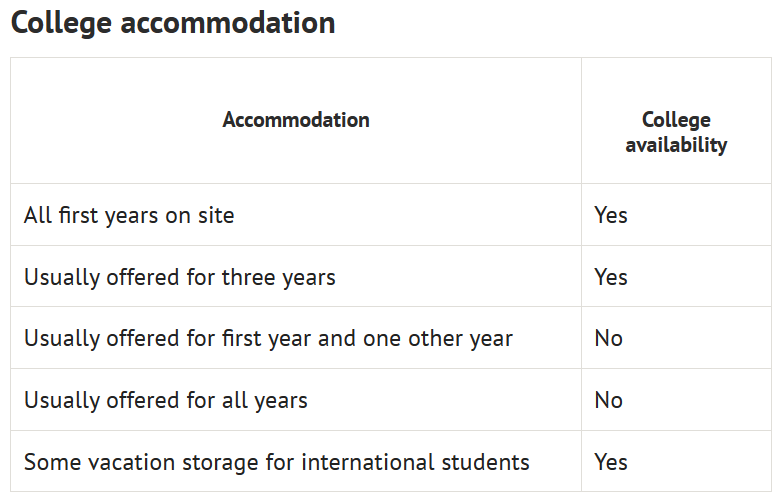Click the word College in availability header
Image resolution: width=781 pixels, height=504 pixels.
(676, 120)
